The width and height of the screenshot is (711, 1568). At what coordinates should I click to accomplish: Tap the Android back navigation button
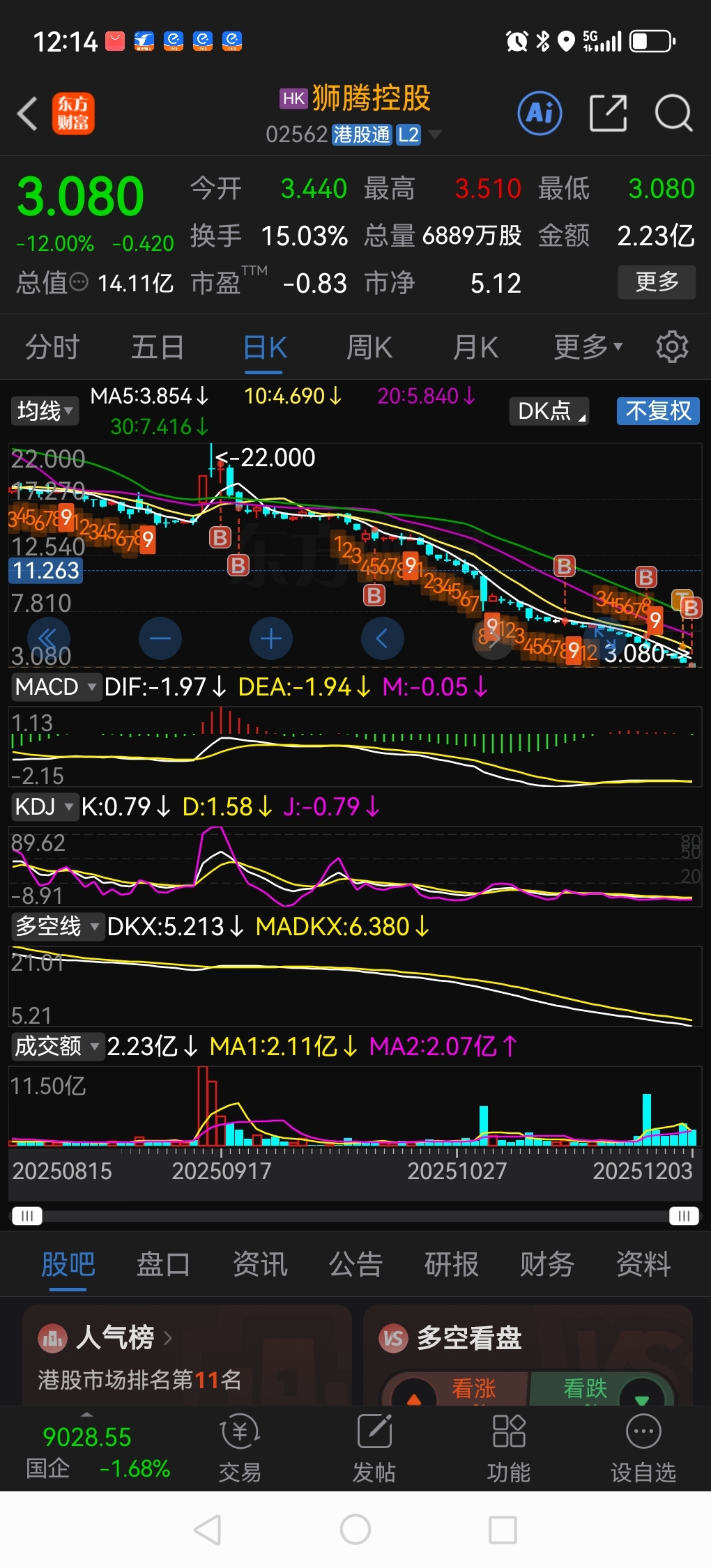(208, 1530)
